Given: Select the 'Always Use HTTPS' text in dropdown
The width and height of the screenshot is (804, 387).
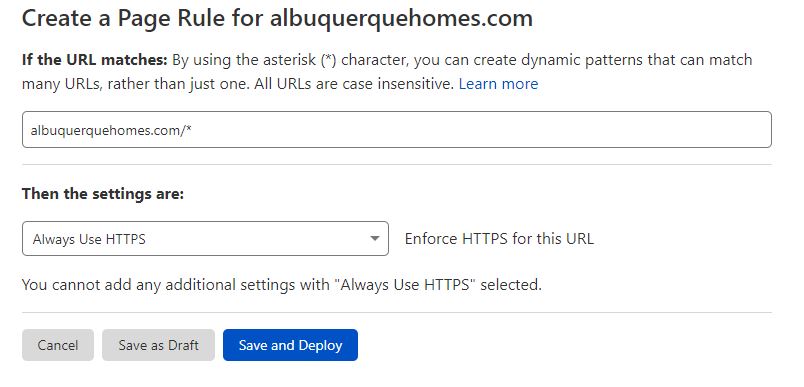Looking at the screenshot, I should 89,239.
